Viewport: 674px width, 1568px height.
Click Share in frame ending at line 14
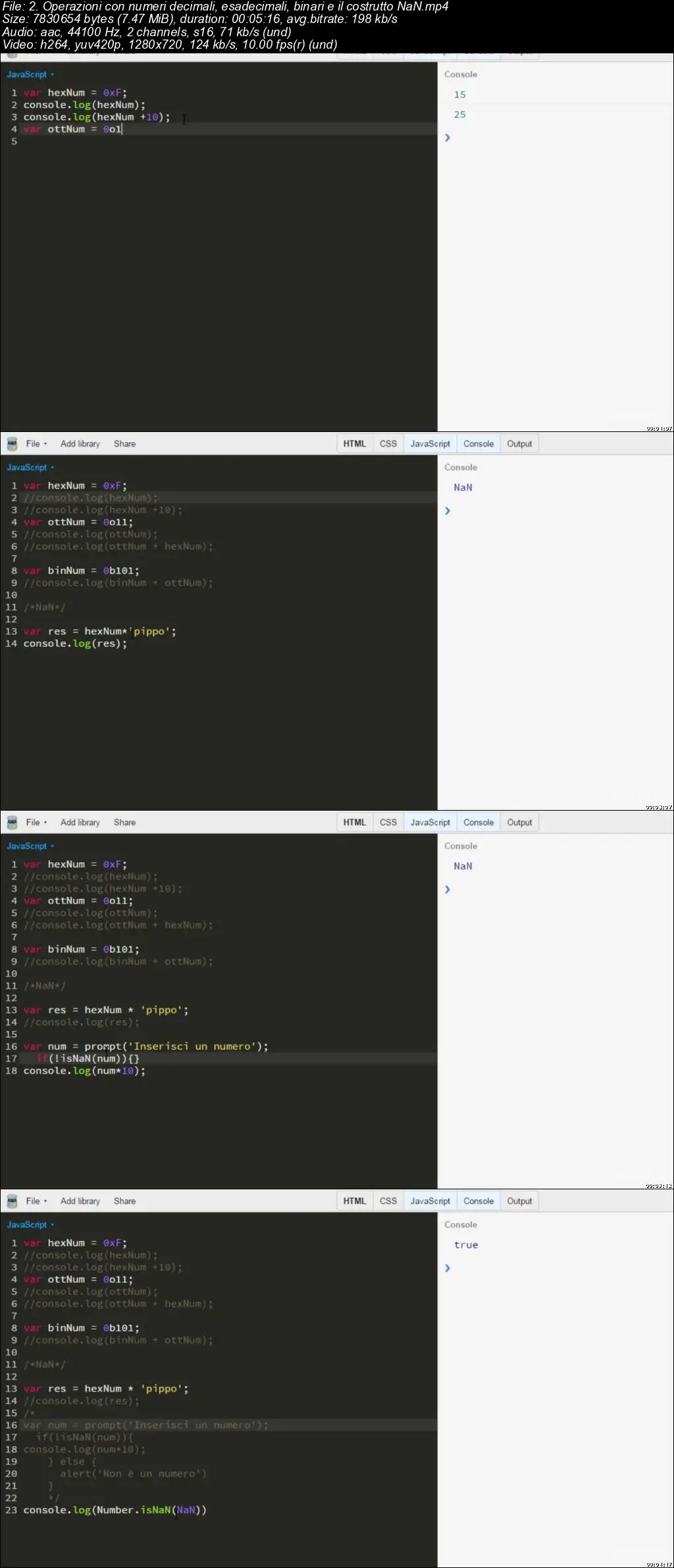pos(124,444)
